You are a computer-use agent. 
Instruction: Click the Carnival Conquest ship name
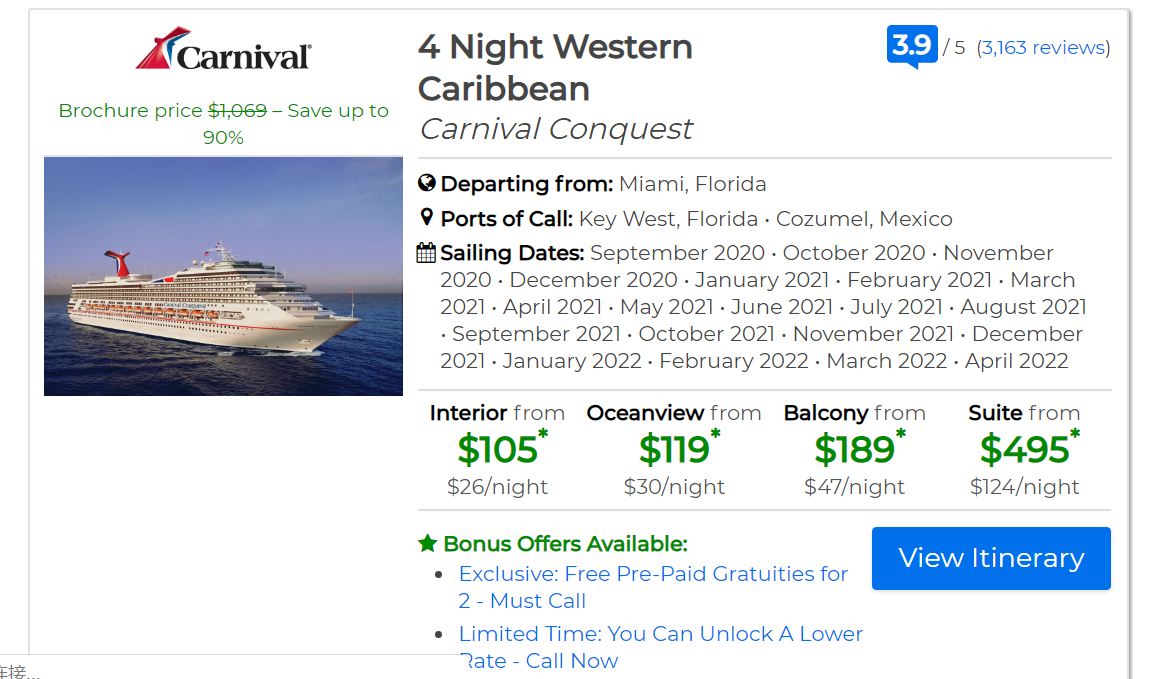tap(555, 129)
